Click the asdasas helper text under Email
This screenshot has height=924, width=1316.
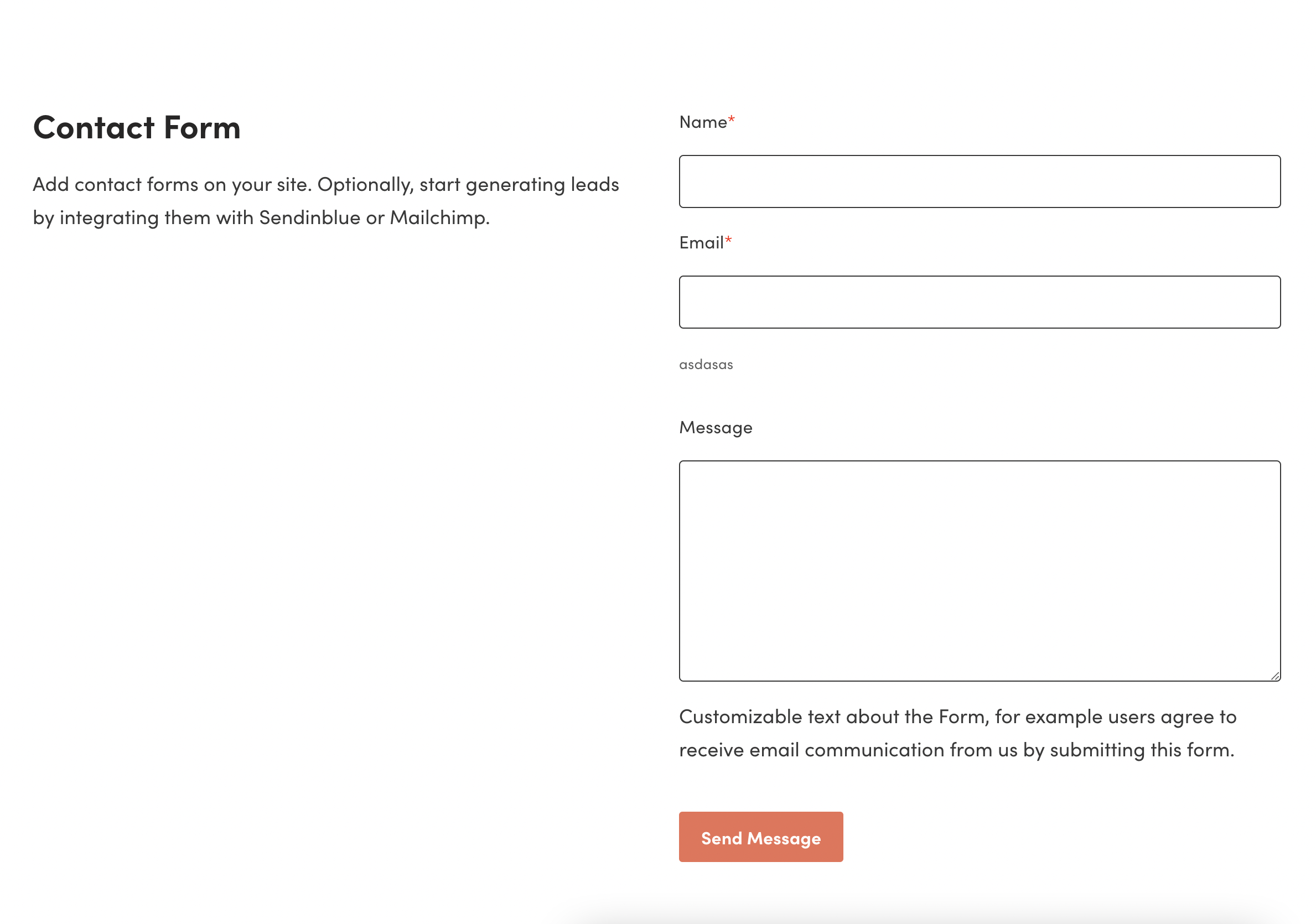706,364
